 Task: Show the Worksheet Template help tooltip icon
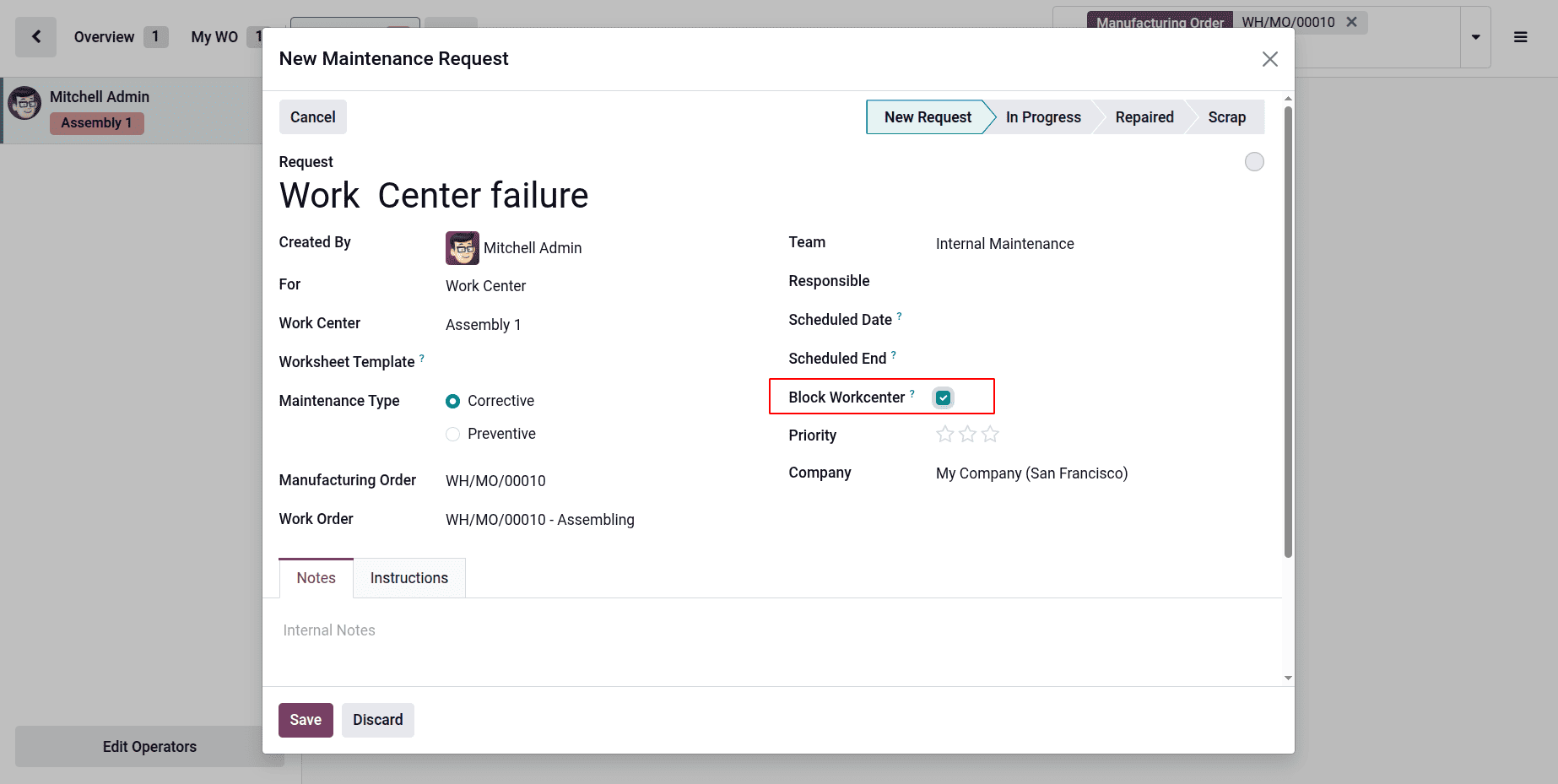tap(422, 358)
